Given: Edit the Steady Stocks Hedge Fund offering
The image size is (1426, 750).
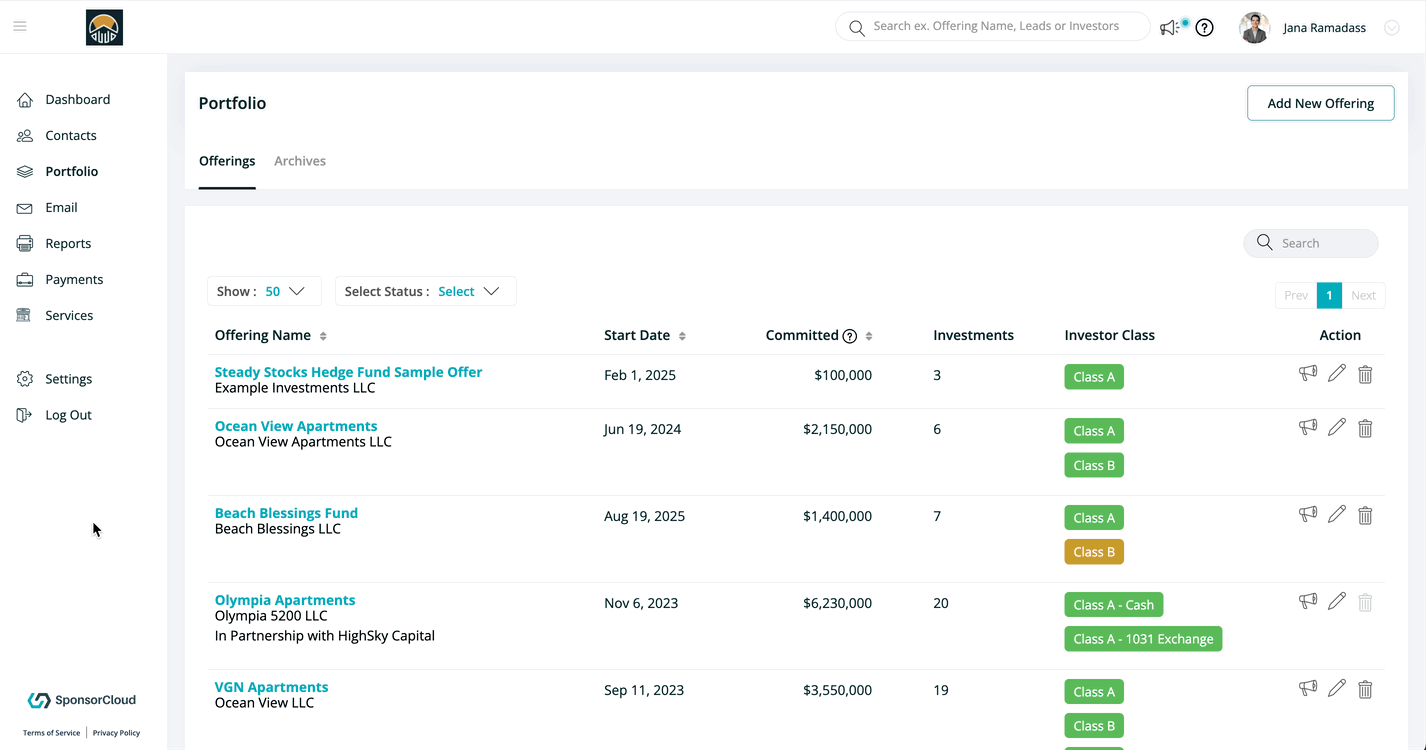Looking at the screenshot, I should (1336, 374).
